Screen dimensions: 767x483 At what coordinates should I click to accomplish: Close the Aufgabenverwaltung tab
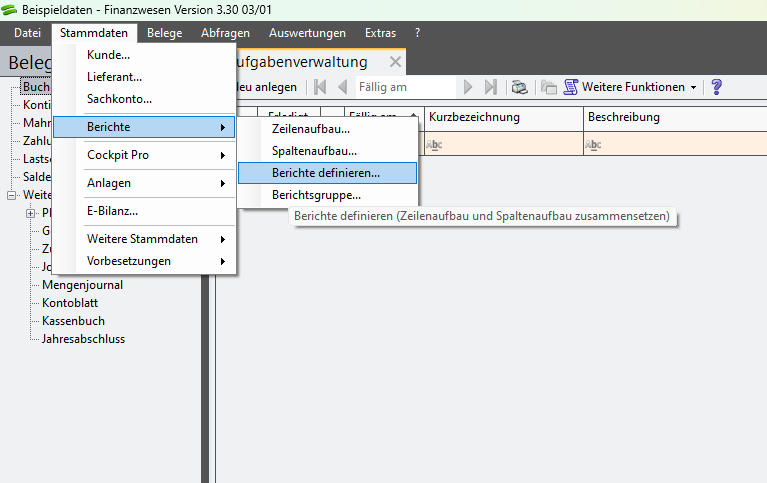click(395, 62)
